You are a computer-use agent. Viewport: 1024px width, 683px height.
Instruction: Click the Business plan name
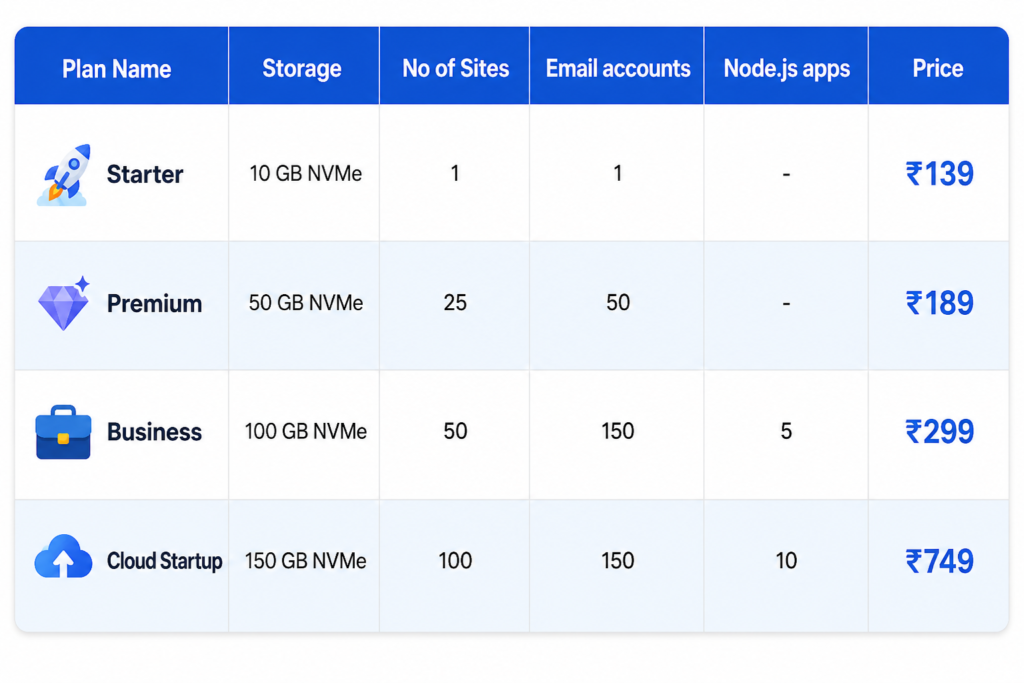[154, 432]
